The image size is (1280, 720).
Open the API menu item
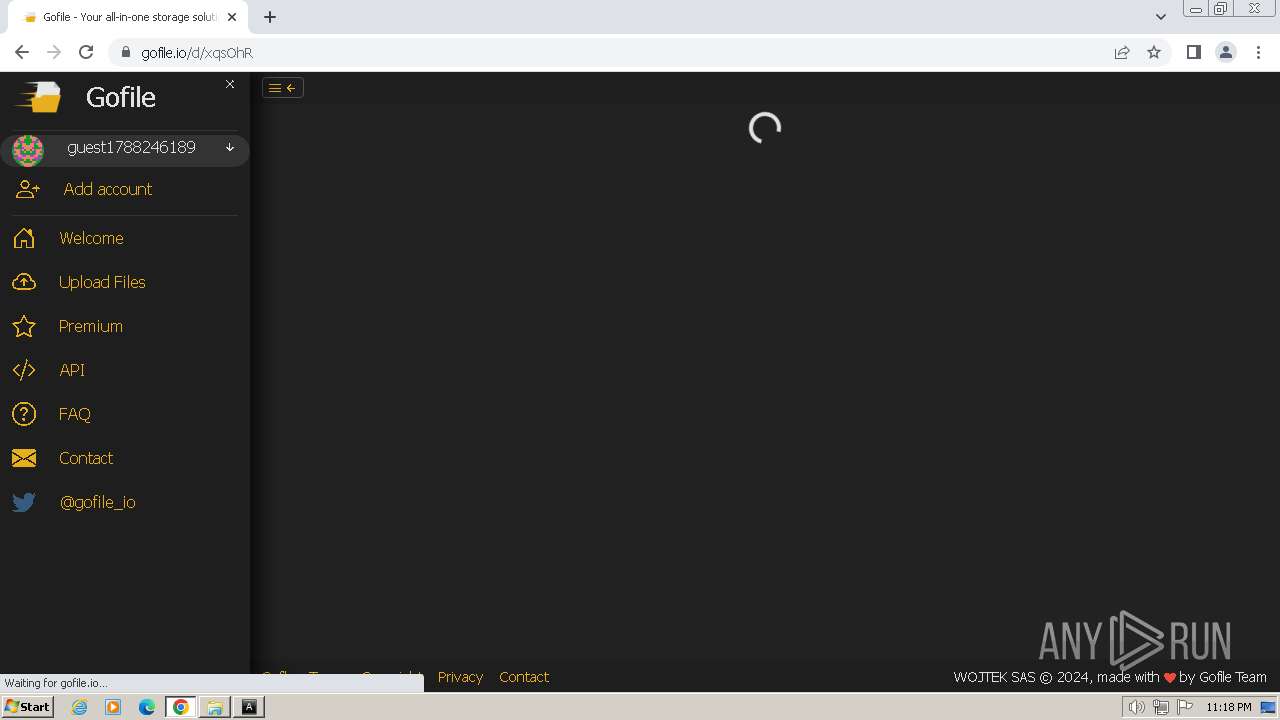pyautogui.click(x=72, y=370)
